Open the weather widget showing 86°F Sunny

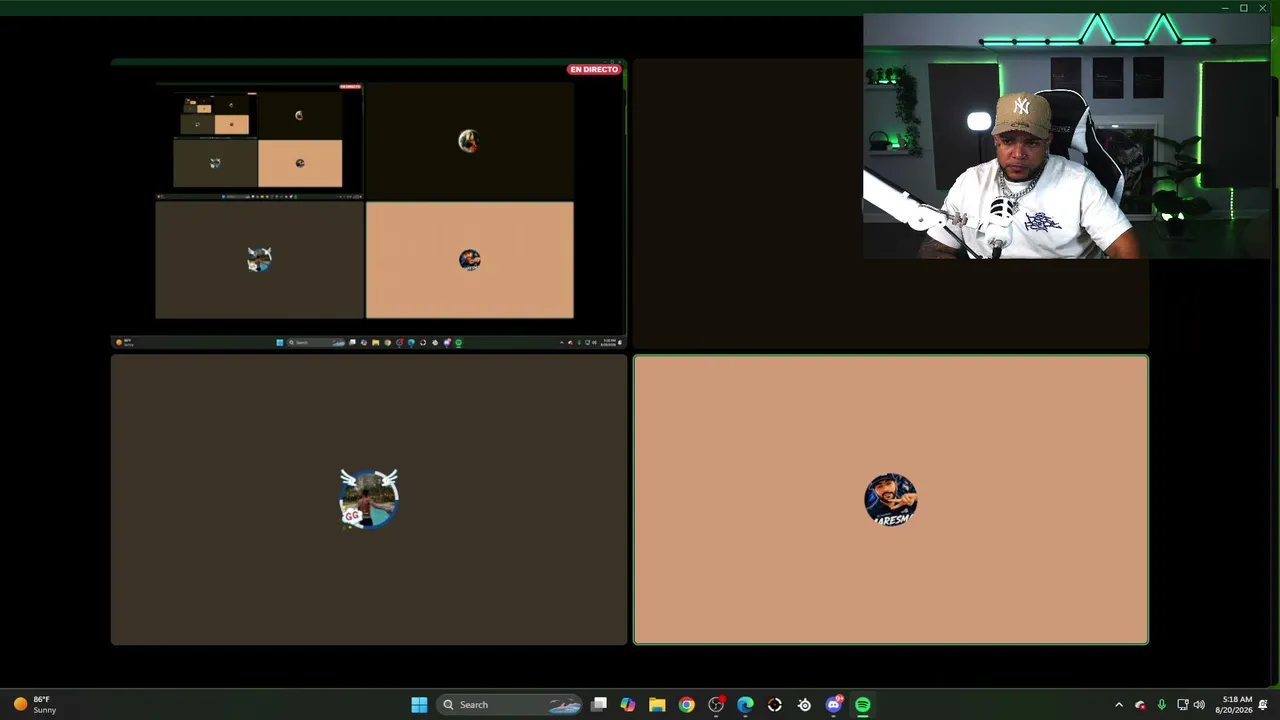click(35, 705)
